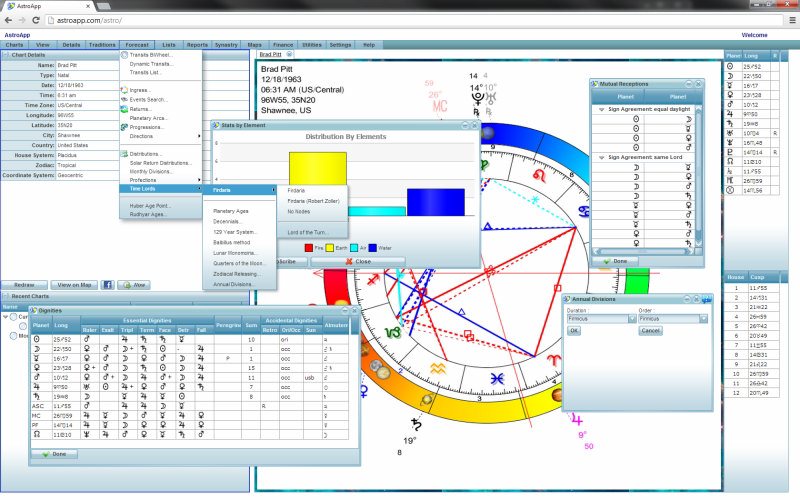Click the Progressions icon in Forecast menu
This screenshot has height=500, width=800.
124,127
